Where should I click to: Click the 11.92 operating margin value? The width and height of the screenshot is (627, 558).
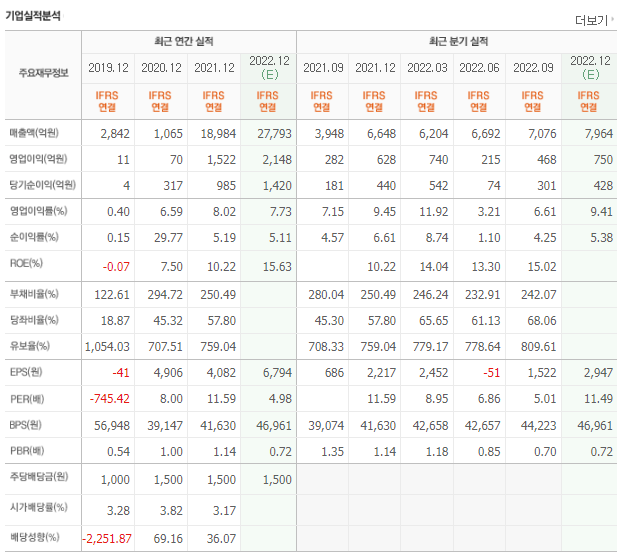coord(433,212)
